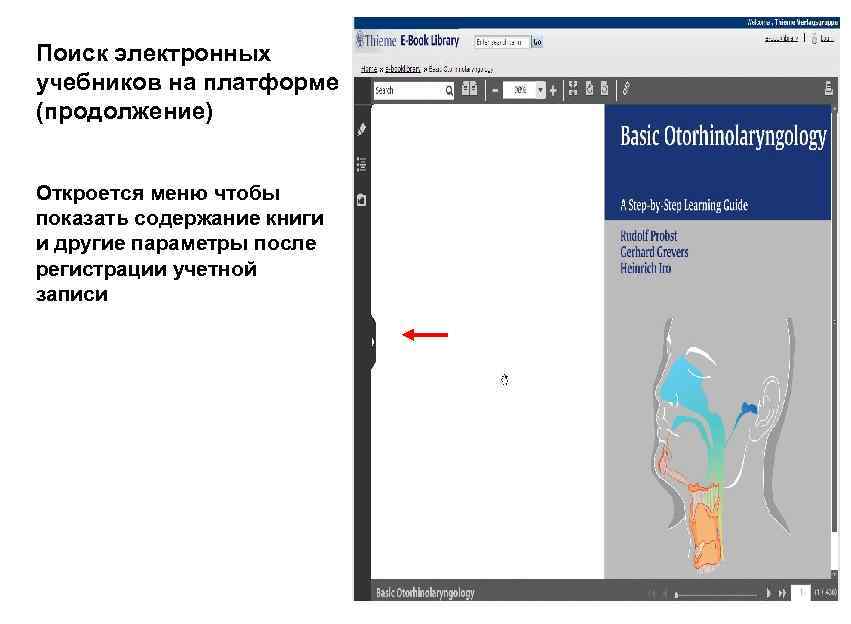Jump to last page double-arrow

point(783,594)
